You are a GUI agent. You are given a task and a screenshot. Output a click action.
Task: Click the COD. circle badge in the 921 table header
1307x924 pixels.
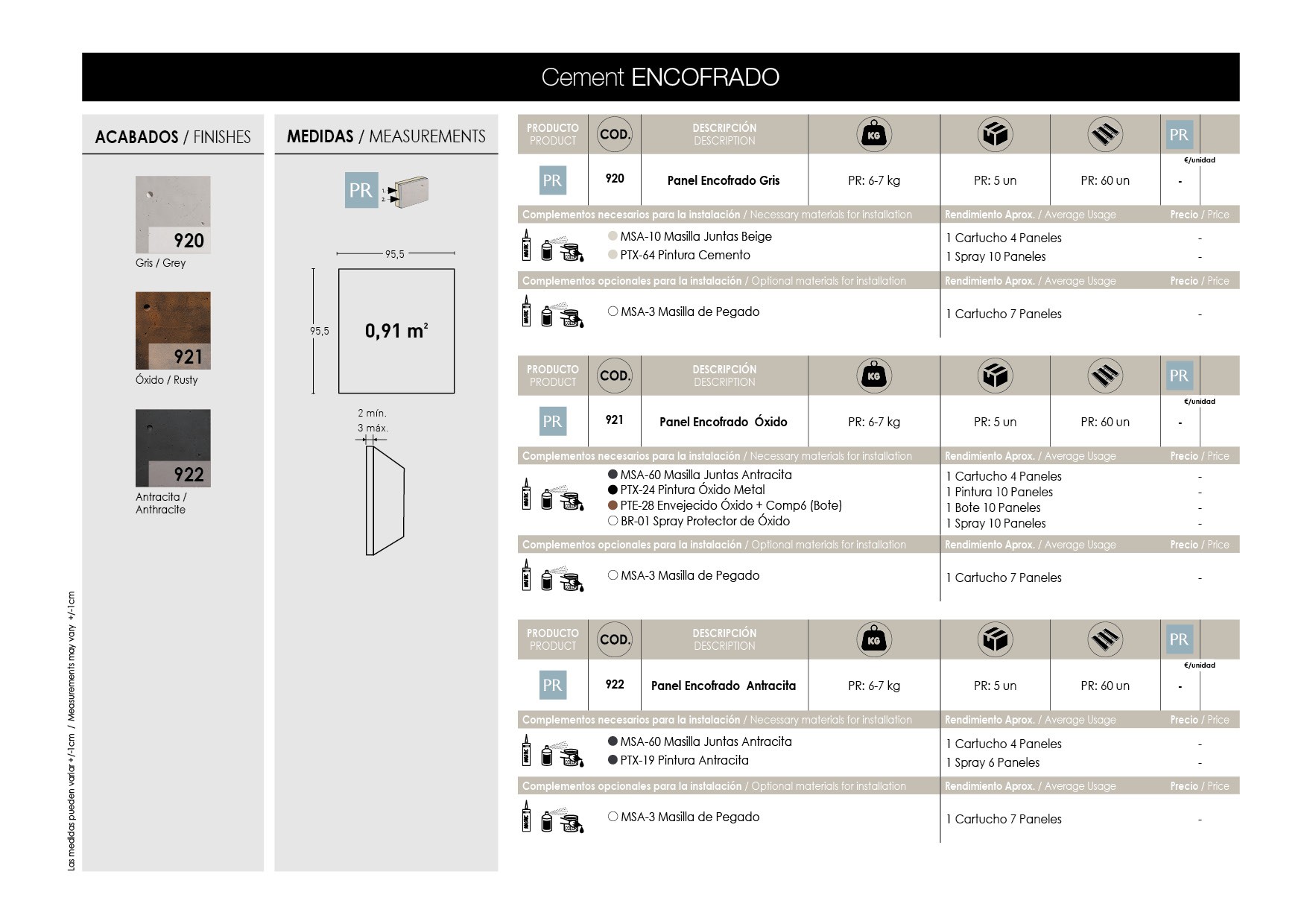click(x=615, y=376)
